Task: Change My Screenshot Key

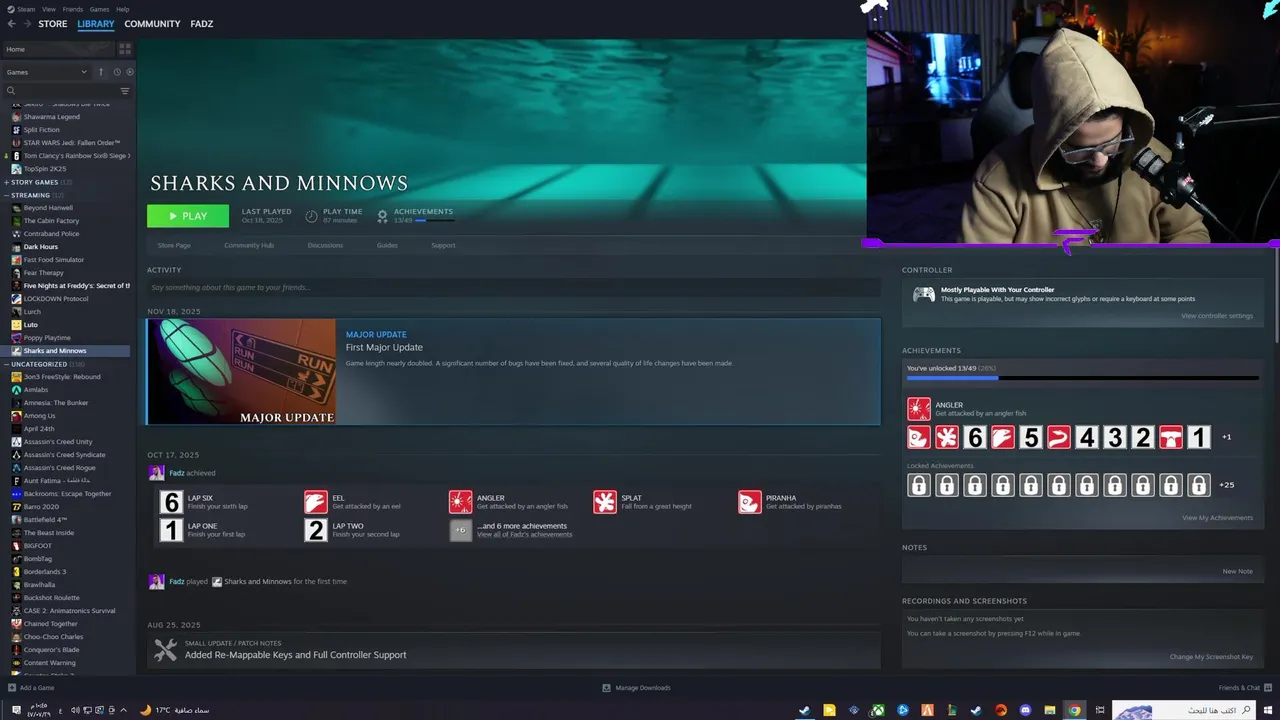Action: [1211, 657]
